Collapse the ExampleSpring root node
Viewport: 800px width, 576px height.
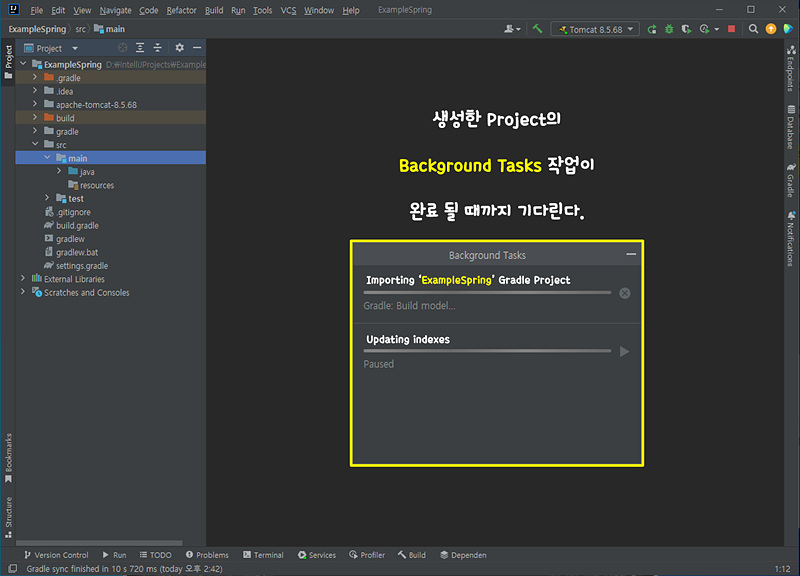pyautogui.click(x=23, y=64)
